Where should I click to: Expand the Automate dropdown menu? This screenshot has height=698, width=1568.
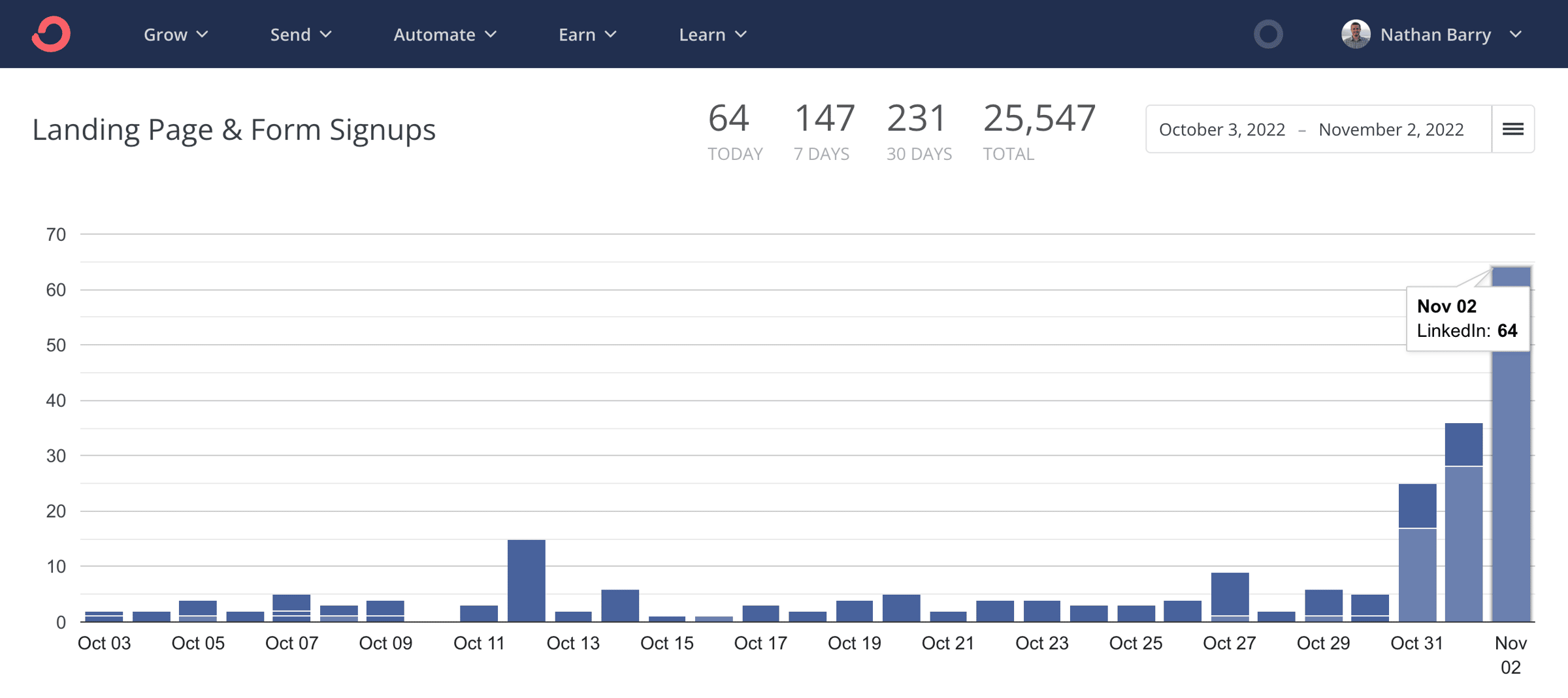(444, 35)
